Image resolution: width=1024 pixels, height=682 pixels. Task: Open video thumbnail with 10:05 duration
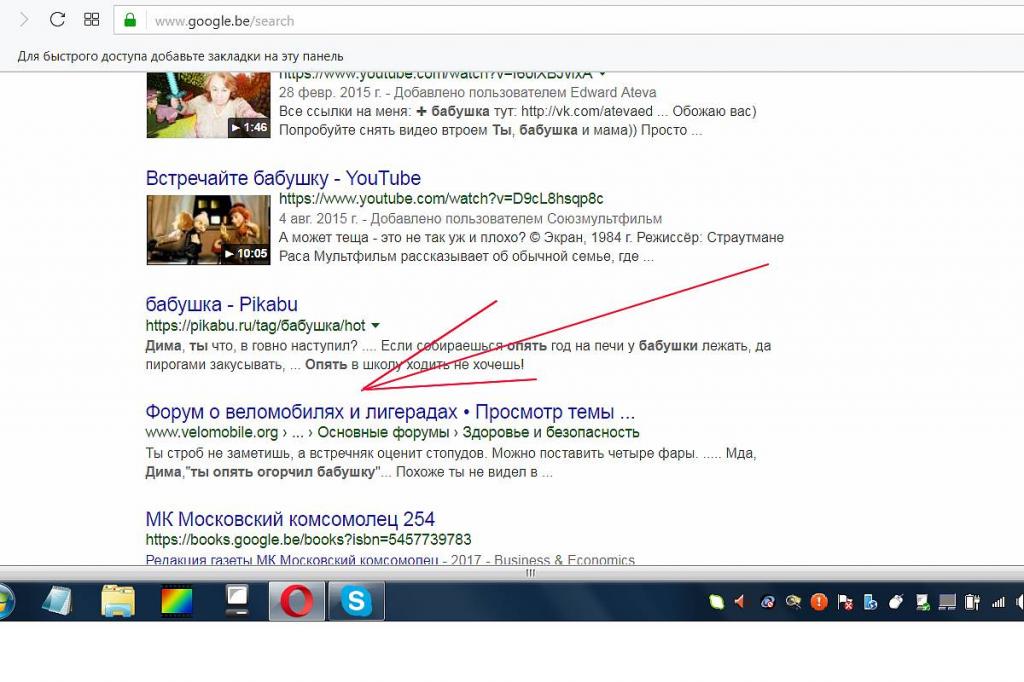pyautogui.click(x=208, y=230)
